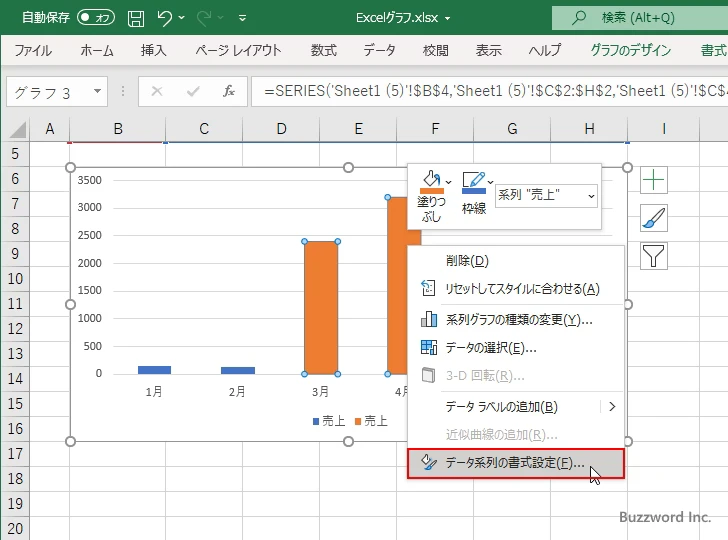Click the Undo arrow icon

click(x=164, y=18)
